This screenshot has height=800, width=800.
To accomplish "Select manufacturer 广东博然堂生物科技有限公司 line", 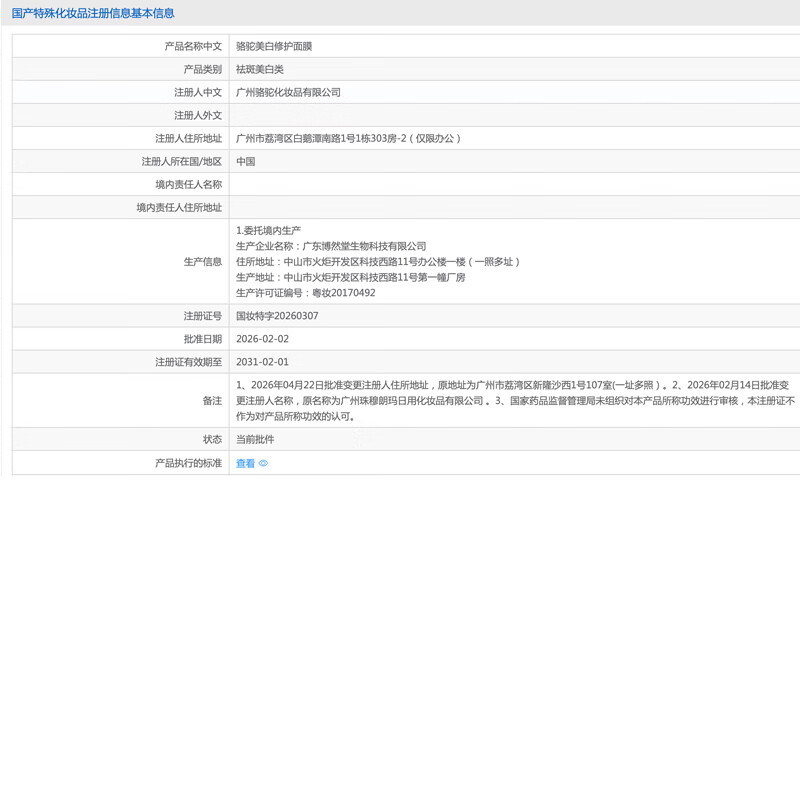I will [331, 246].
